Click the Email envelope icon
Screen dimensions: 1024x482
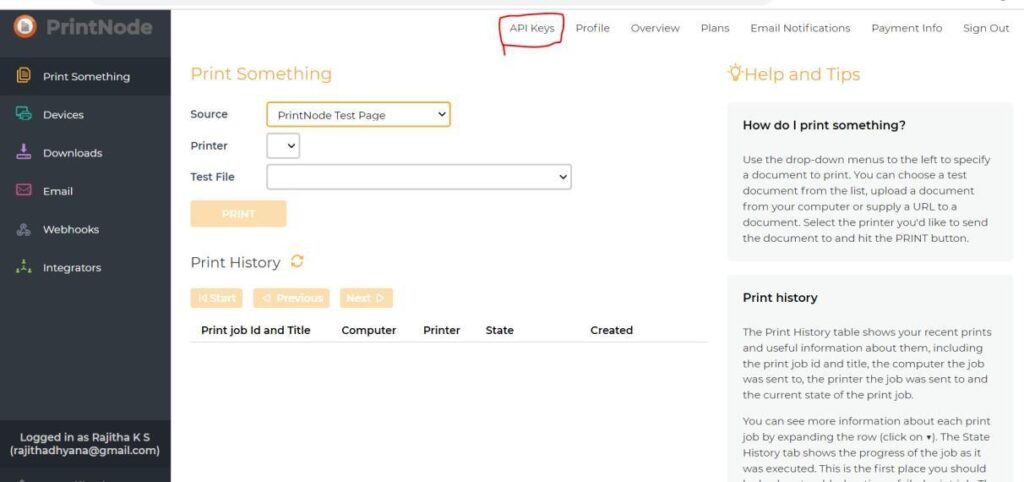point(23,190)
